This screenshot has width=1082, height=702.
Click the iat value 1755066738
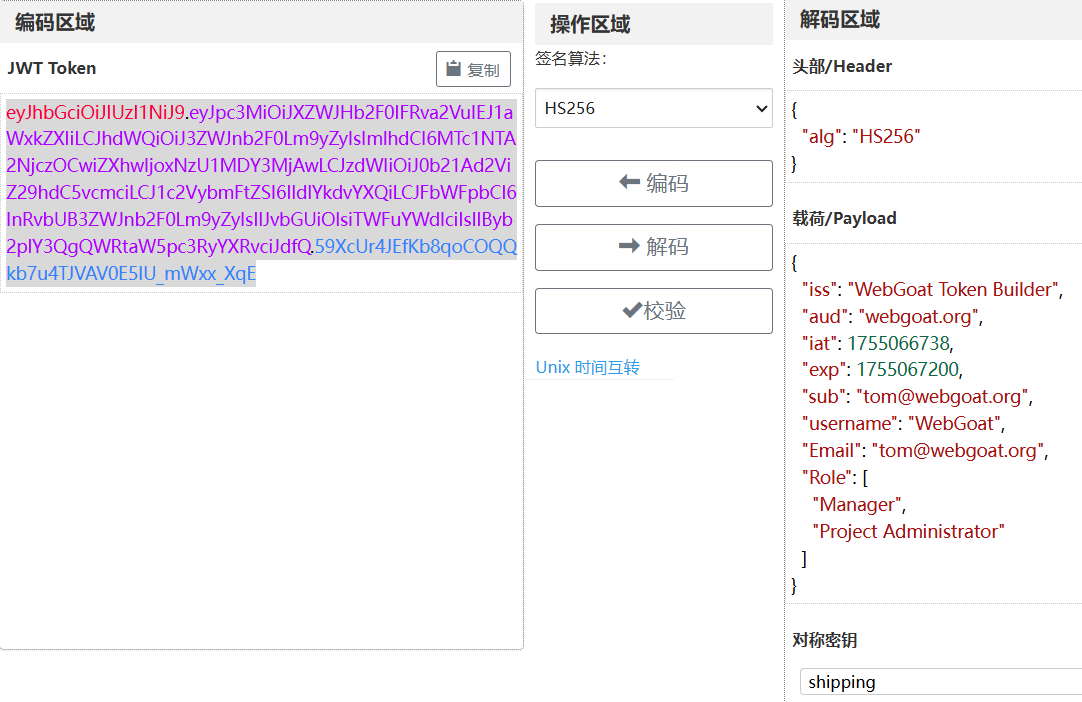900,343
